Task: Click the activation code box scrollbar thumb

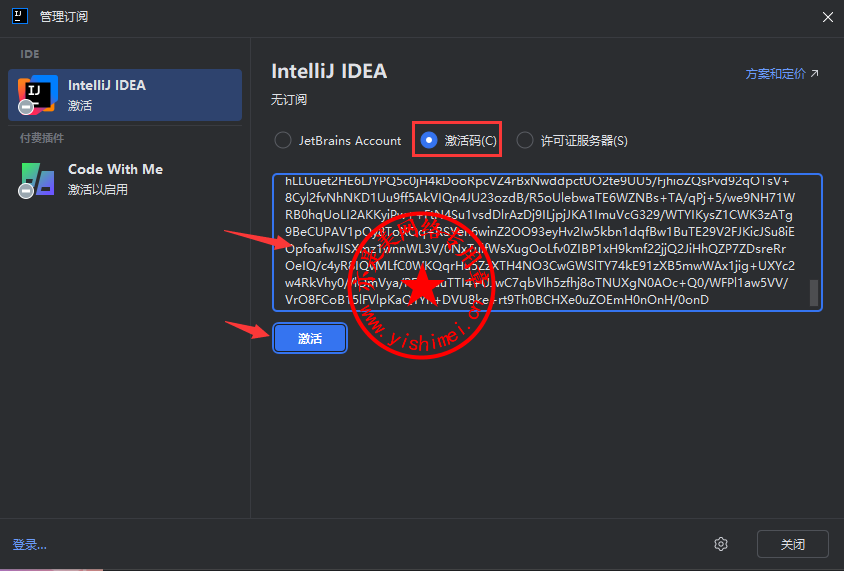Action: coord(814,292)
